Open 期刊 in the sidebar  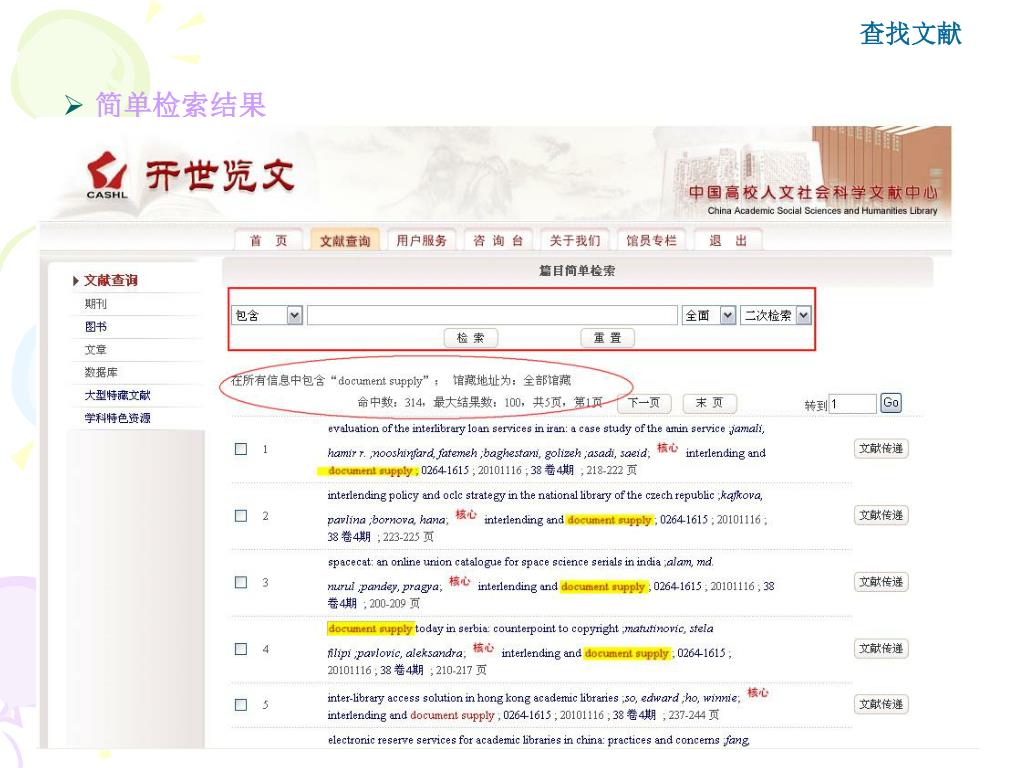point(95,304)
